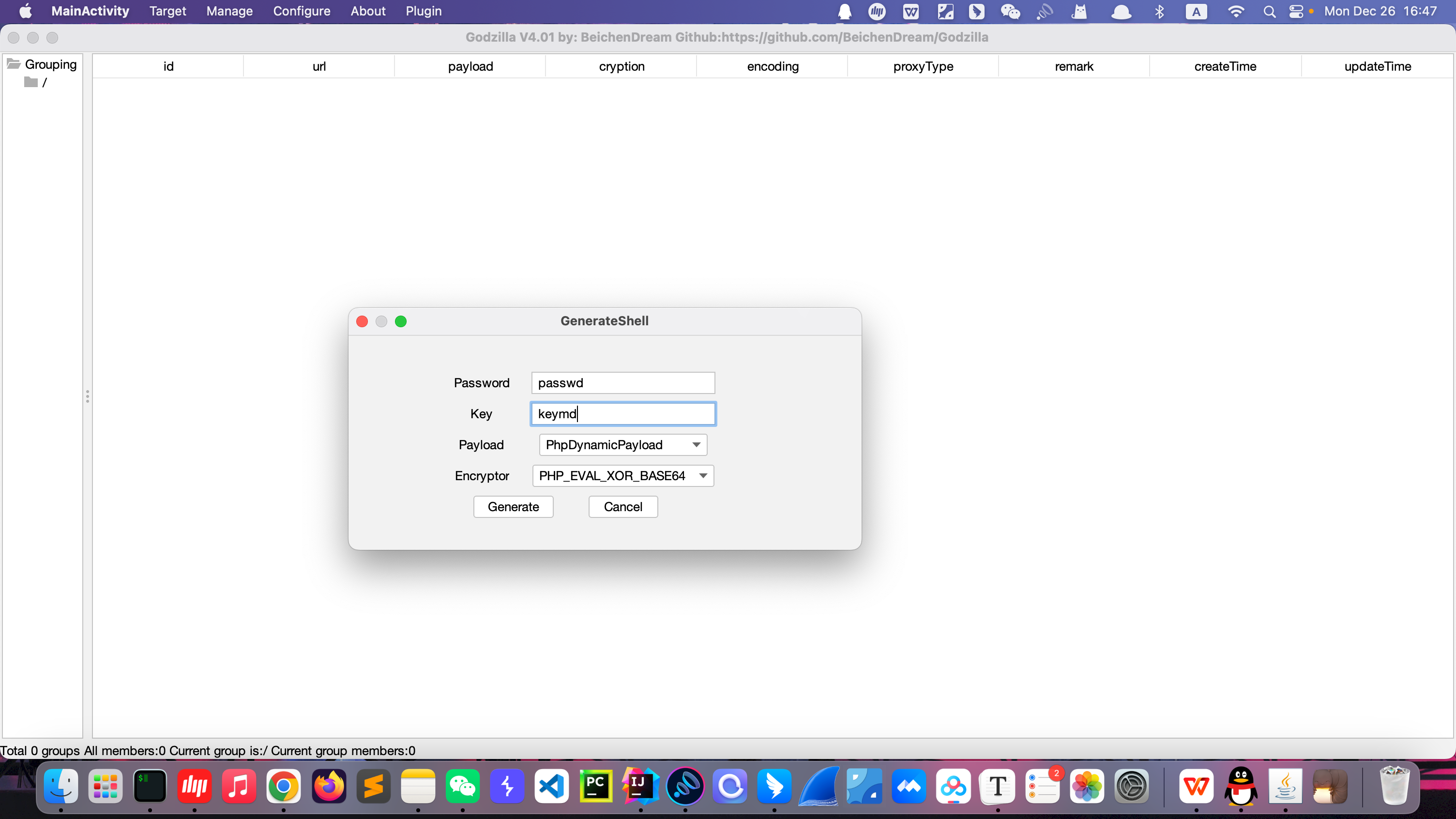This screenshot has width=1456, height=819.
Task: Collapse the Grouping tree folder
Action: tap(14, 64)
